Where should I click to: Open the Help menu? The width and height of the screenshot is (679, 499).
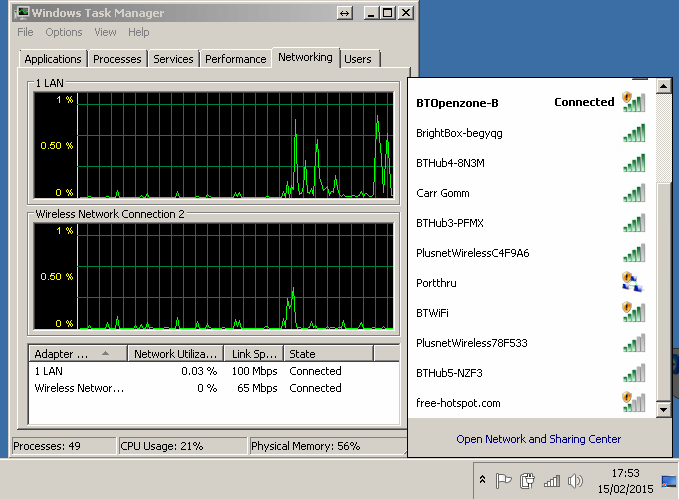point(139,32)
